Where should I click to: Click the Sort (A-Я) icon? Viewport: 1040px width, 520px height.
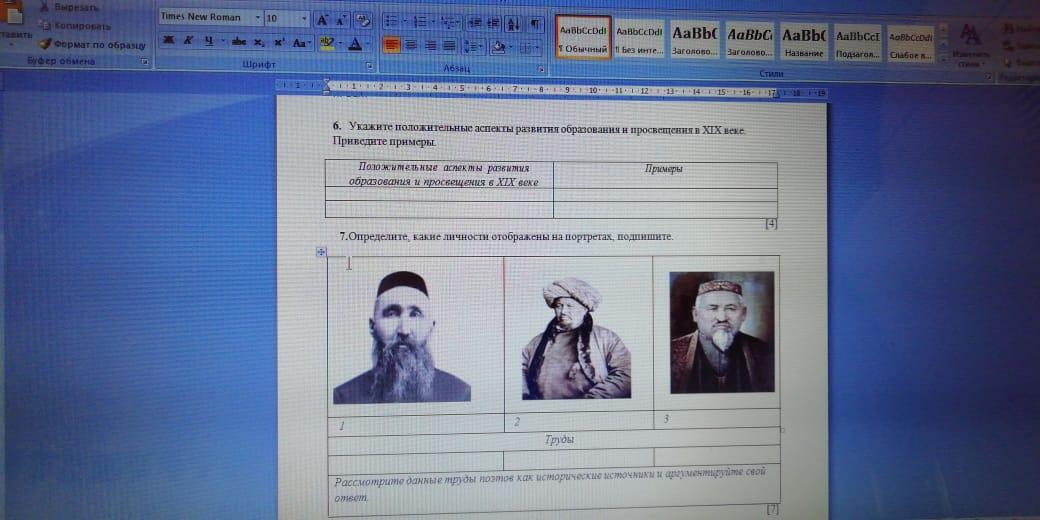(x=513, y=25)
